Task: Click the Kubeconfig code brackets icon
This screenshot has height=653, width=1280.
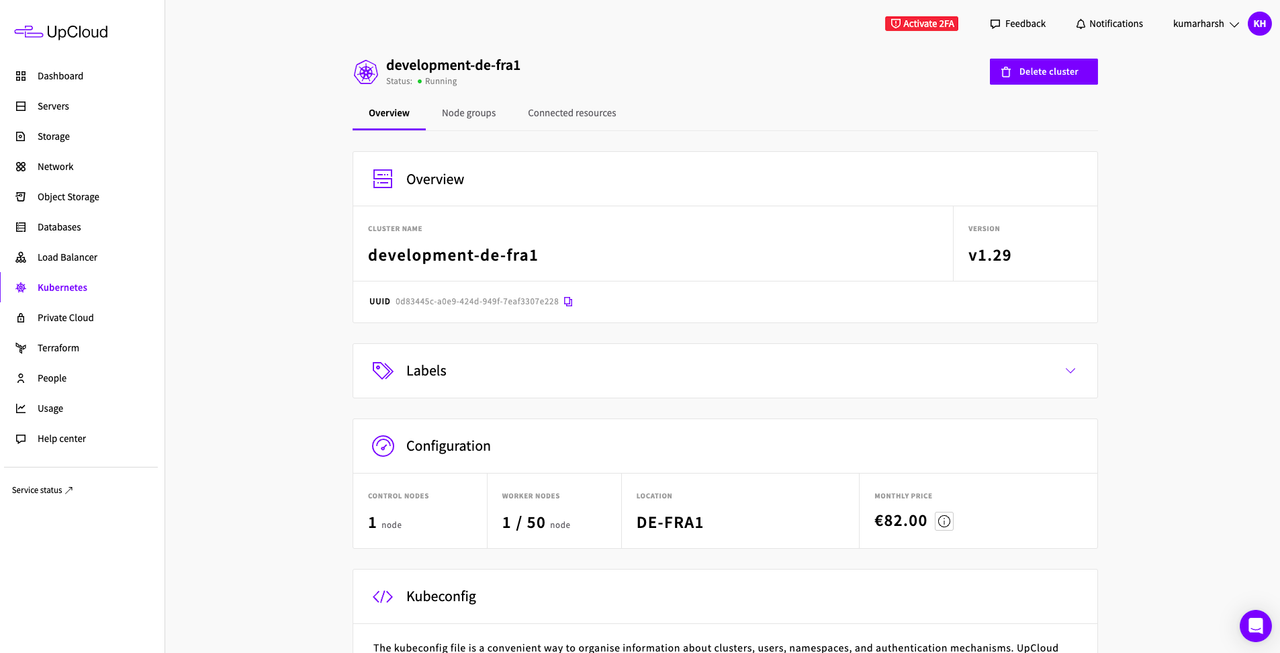Action: click(x=383, y=597)
